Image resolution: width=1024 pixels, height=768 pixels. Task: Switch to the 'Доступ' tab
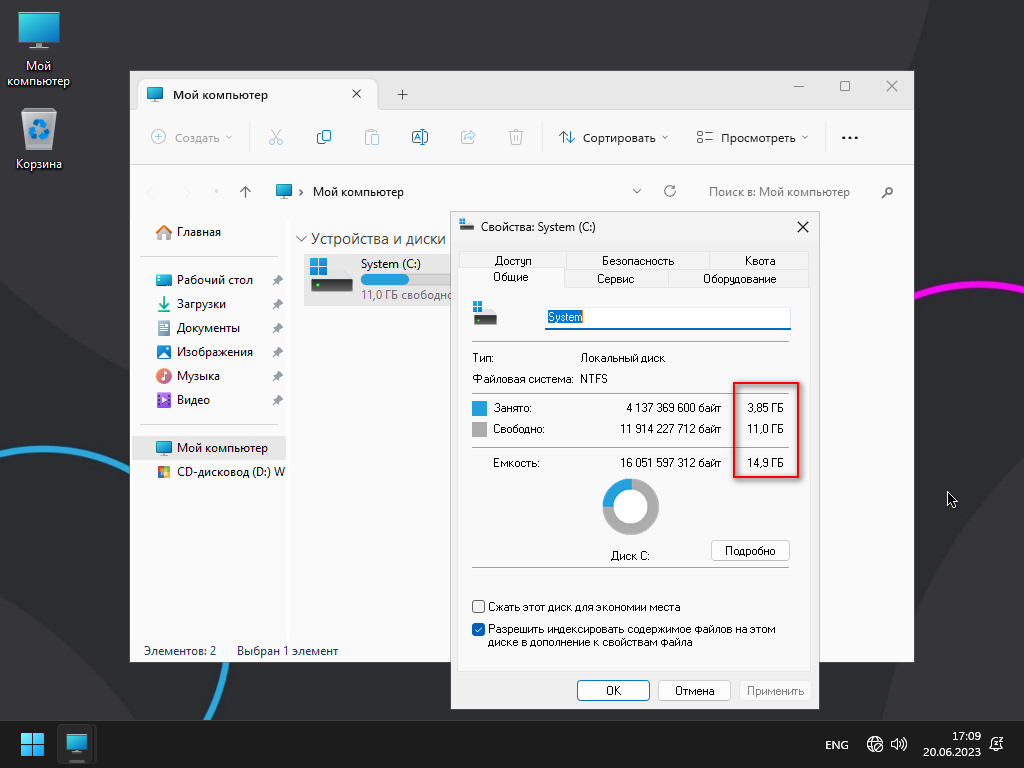click(513, 260)
